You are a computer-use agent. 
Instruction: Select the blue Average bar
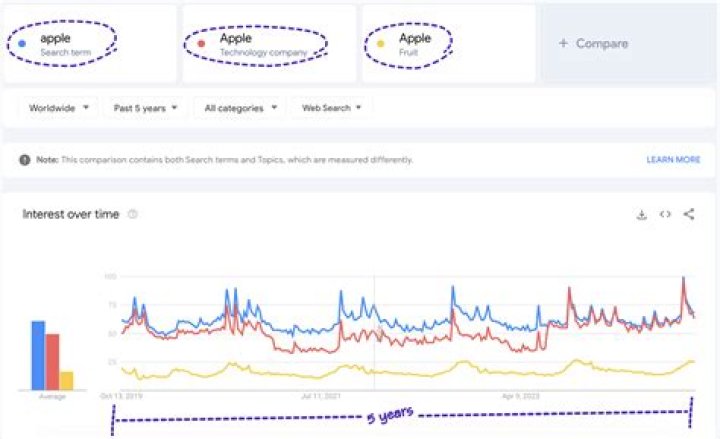pyautogui.click(x=38, y=355)
